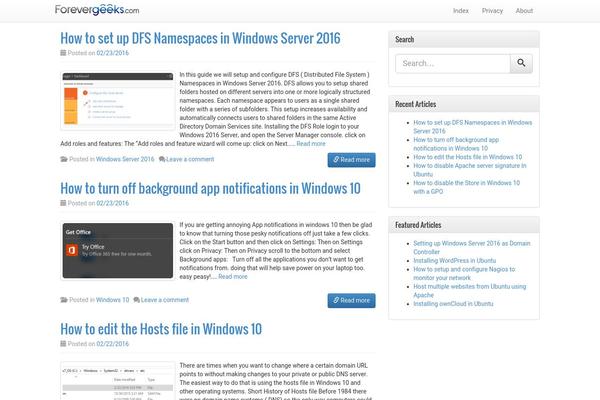Click the Forevergeeks.com logo
The image size is (600, 400).
[97, 10]
